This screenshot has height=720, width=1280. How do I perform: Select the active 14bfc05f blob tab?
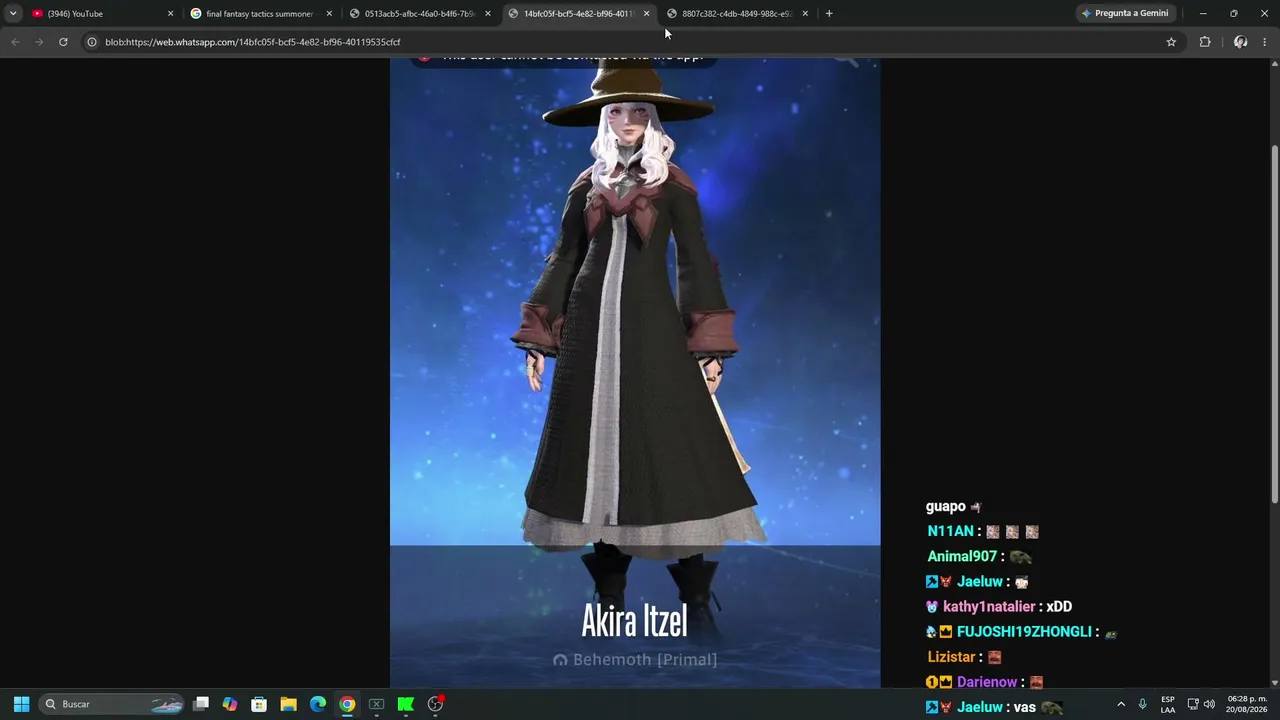pyautogui.click(x=576, y=13)
